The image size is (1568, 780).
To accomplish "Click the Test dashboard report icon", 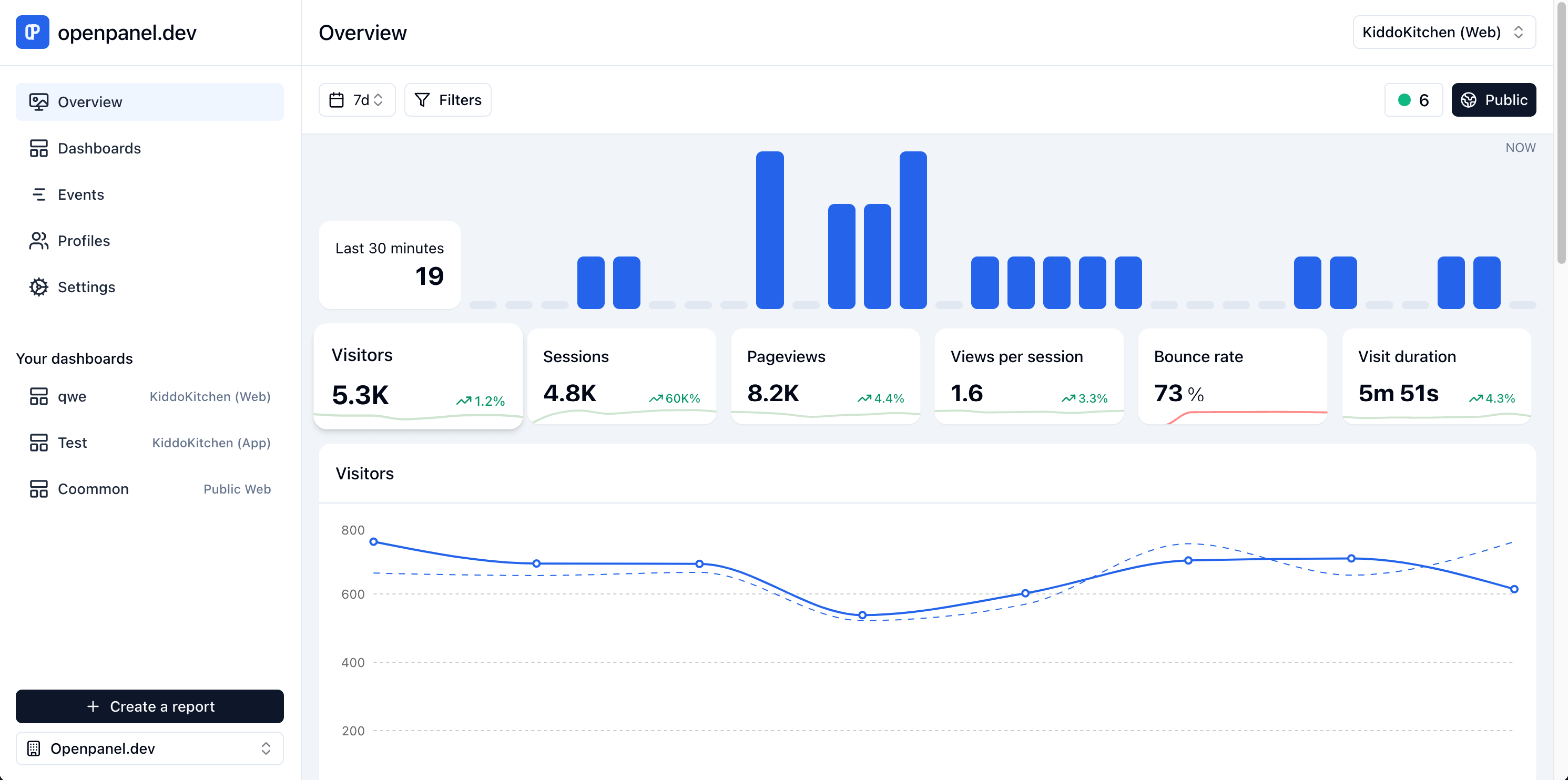I will point(38,442).
